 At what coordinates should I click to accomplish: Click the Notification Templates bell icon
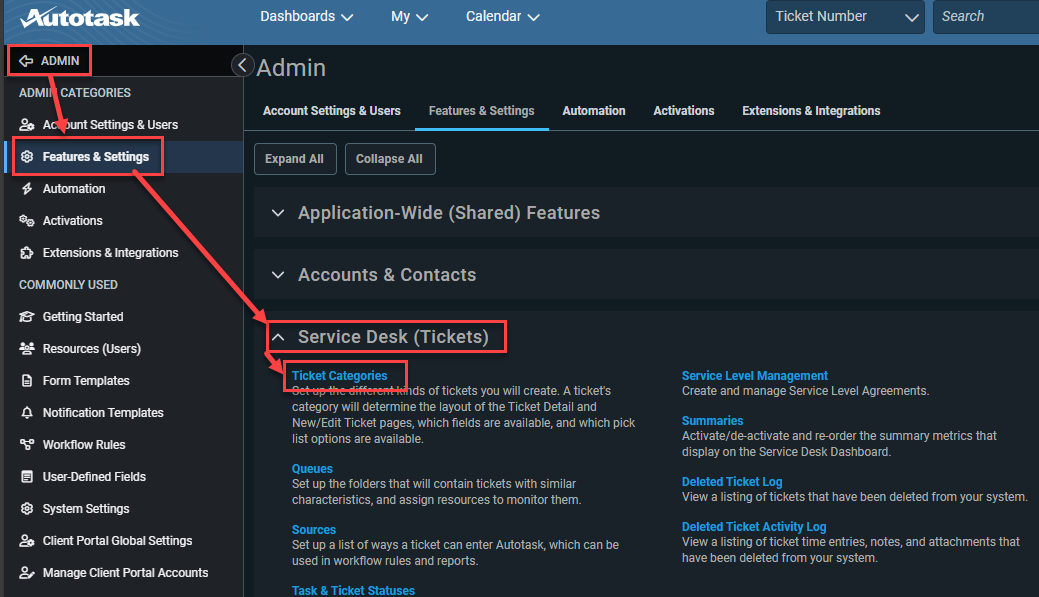point(27,413)
